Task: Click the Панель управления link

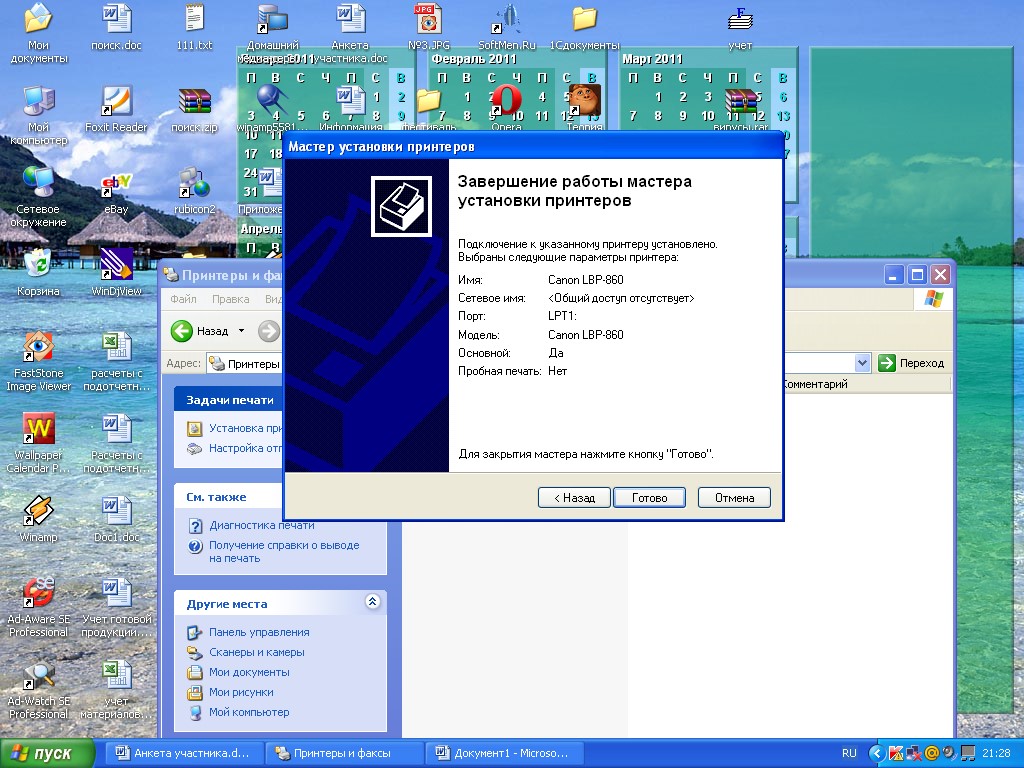Action: click(x=258, y=632)
